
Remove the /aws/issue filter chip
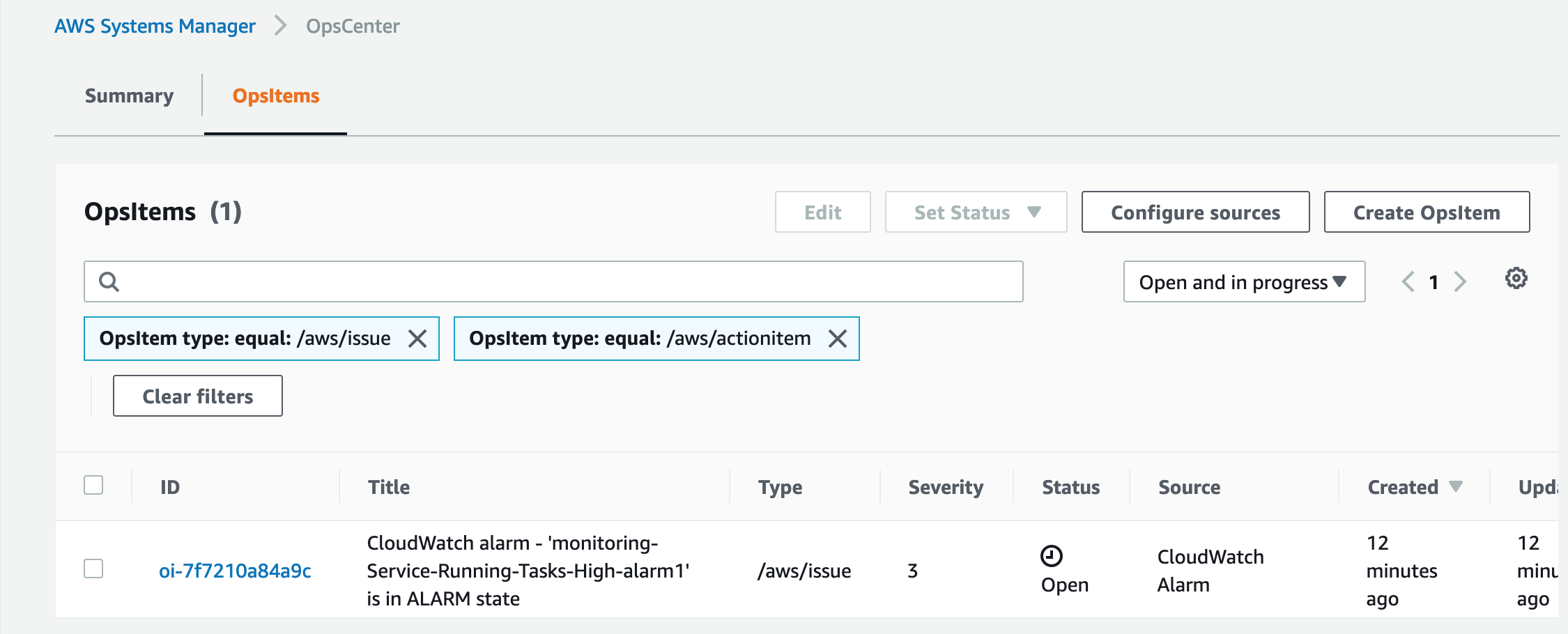pyautogui.click(x=417, y=339)
